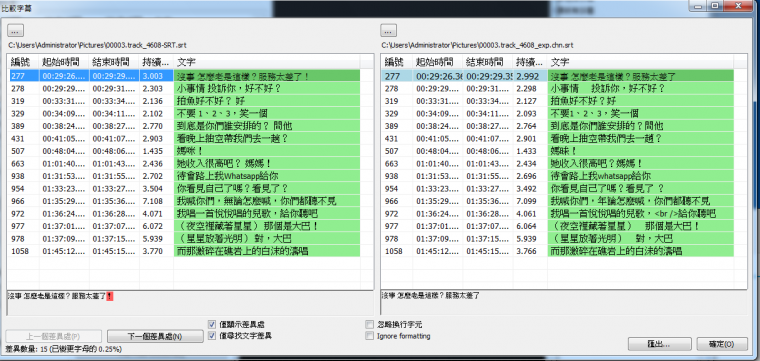Click the right subtitle text preview box

564,303
